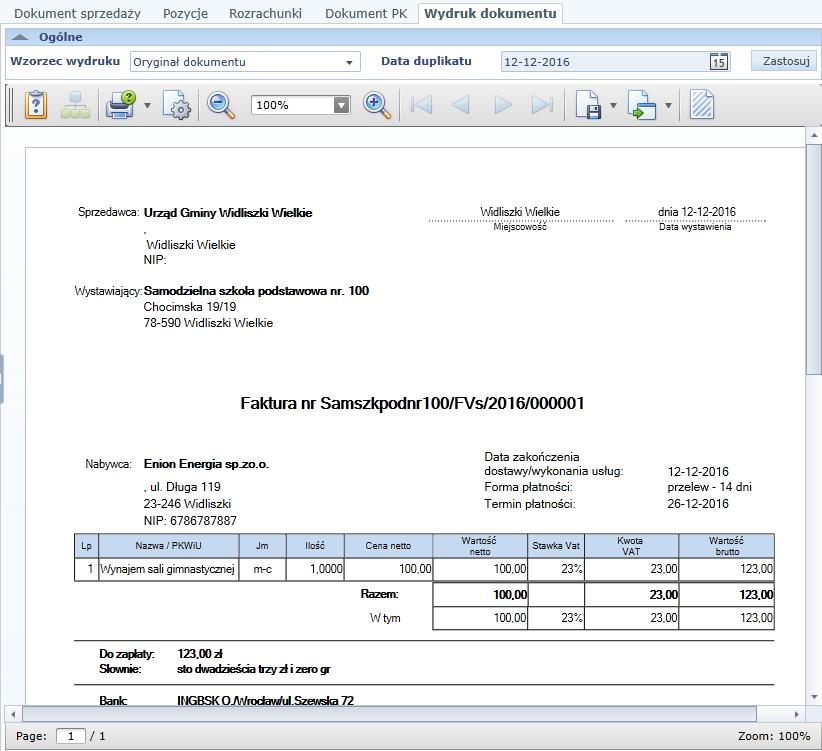Screen dimensions: 822x751
Task: Click the bank line INGBSK O./Wrocław/ul.Szewska 72
Action: 265,700
